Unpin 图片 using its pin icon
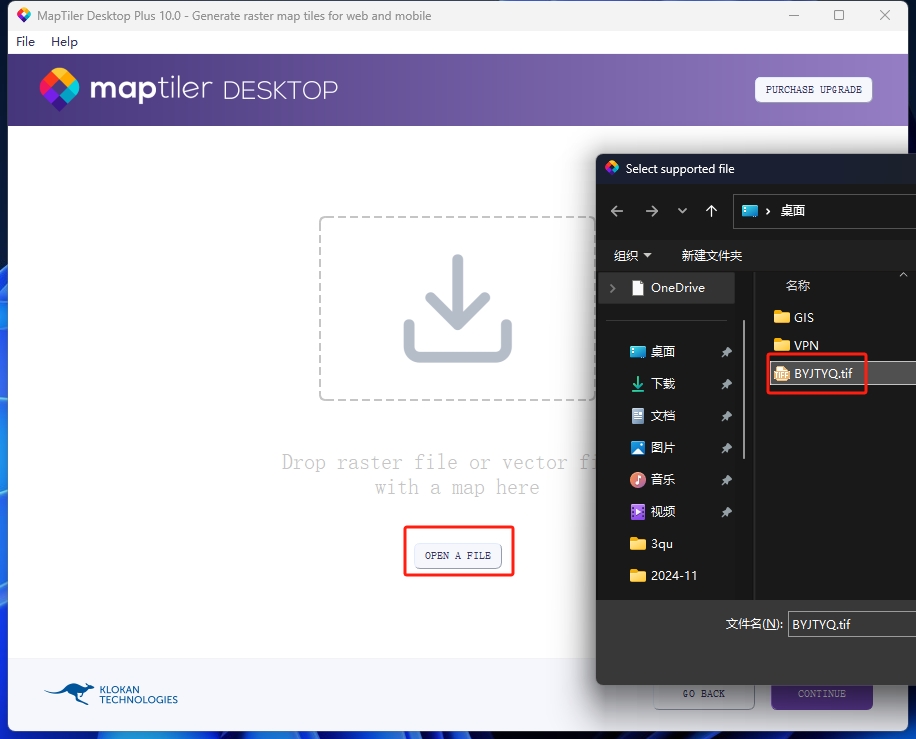This screenshot has width=916, height=739. [726, 448]
